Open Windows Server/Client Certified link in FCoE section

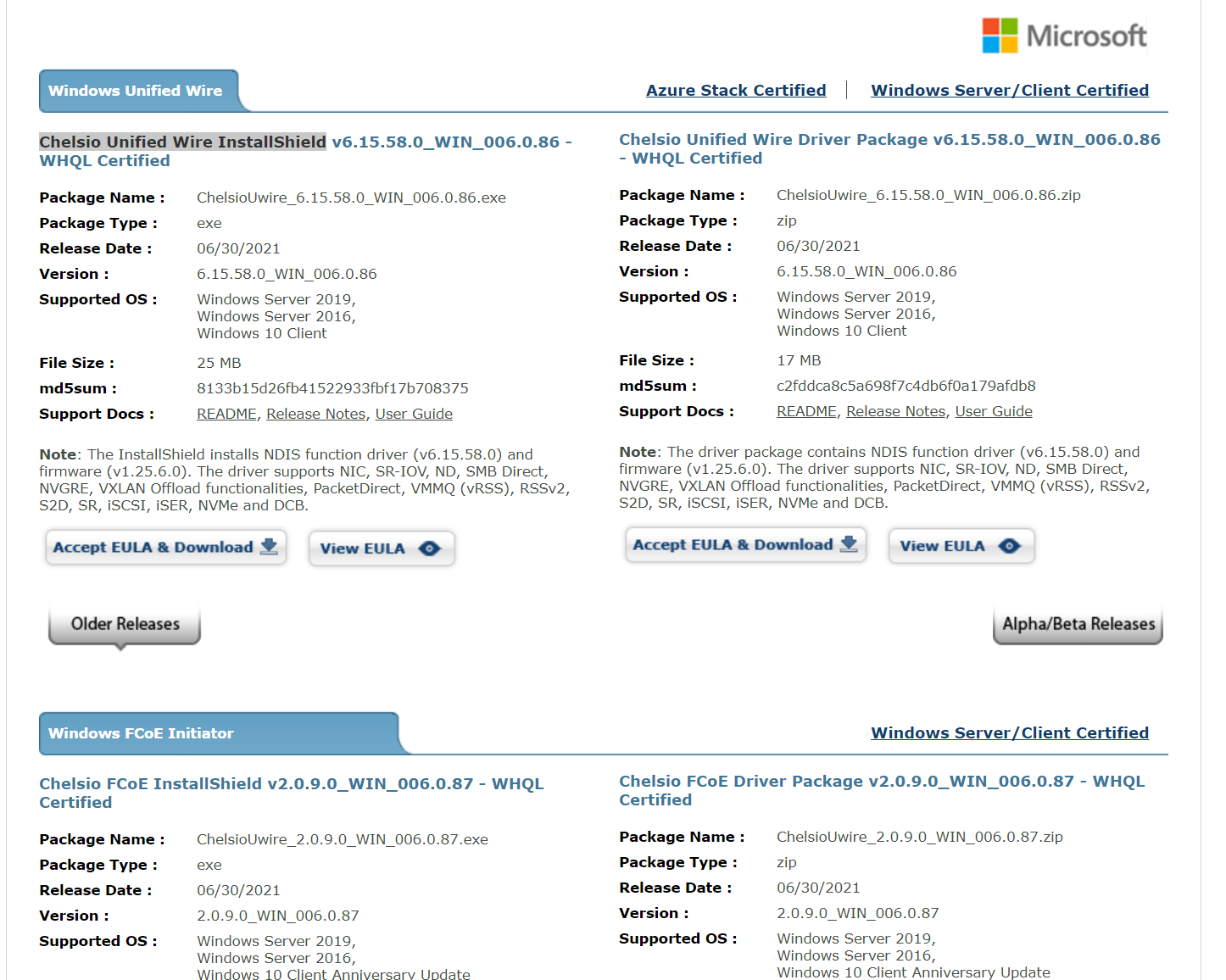click(1010, 732)
